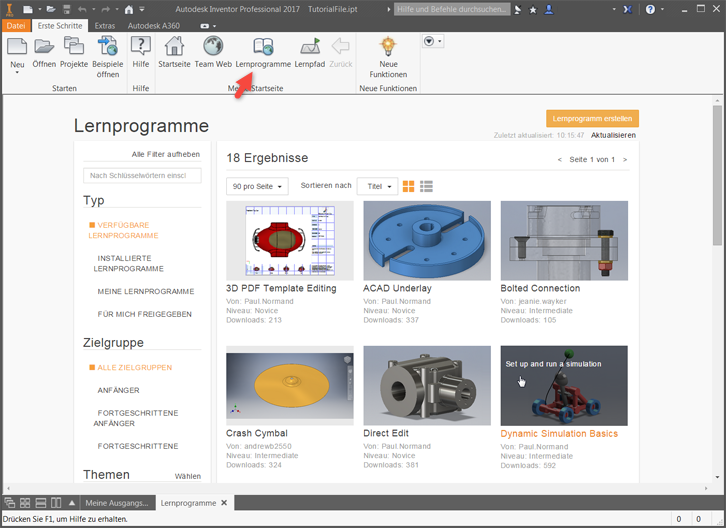Open the Projekte dialog icon
The image size is (726, 528).
pos(74,47)
